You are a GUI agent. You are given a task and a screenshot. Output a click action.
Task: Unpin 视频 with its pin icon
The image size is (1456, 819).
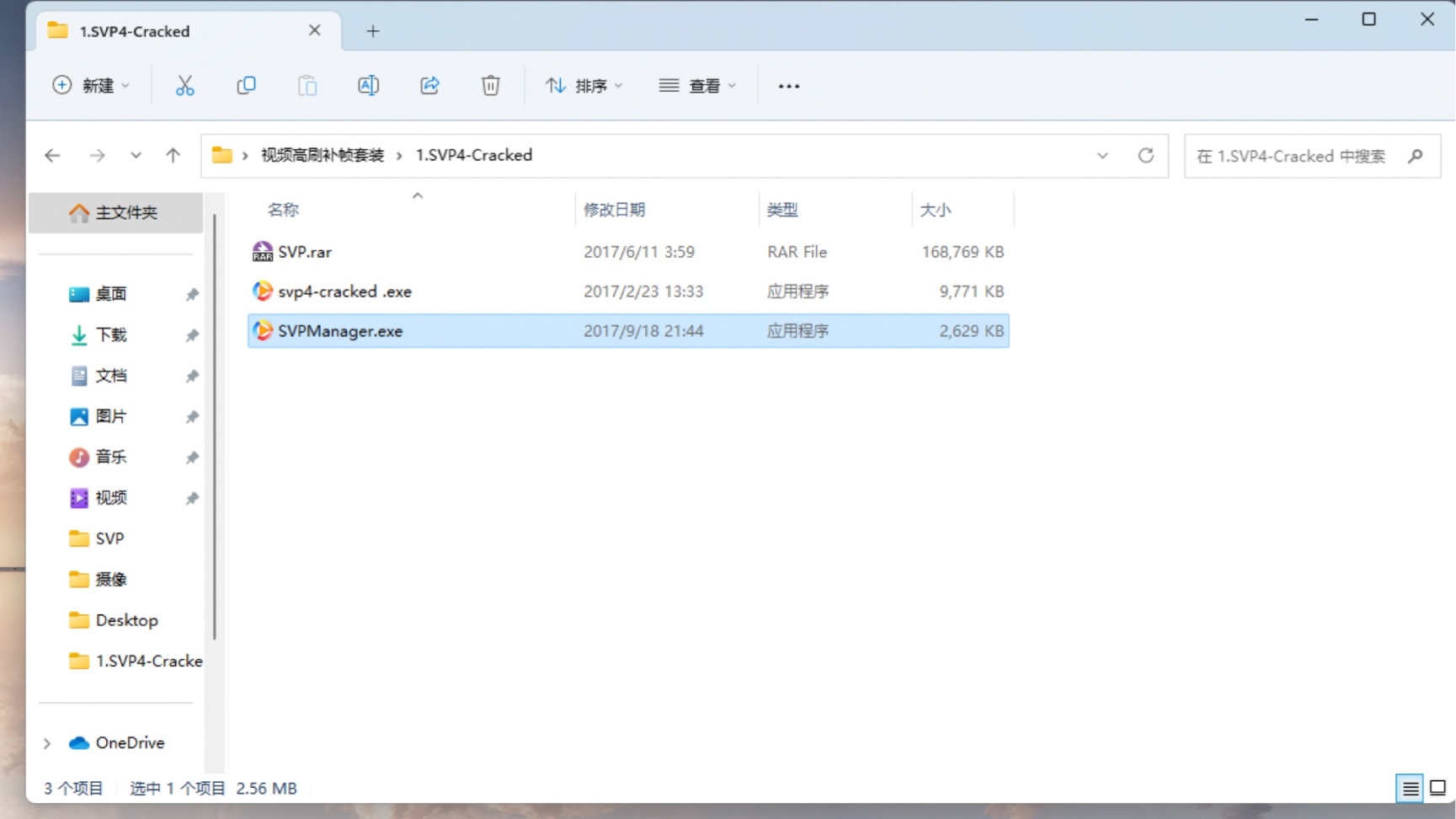(x=192, y=498)
